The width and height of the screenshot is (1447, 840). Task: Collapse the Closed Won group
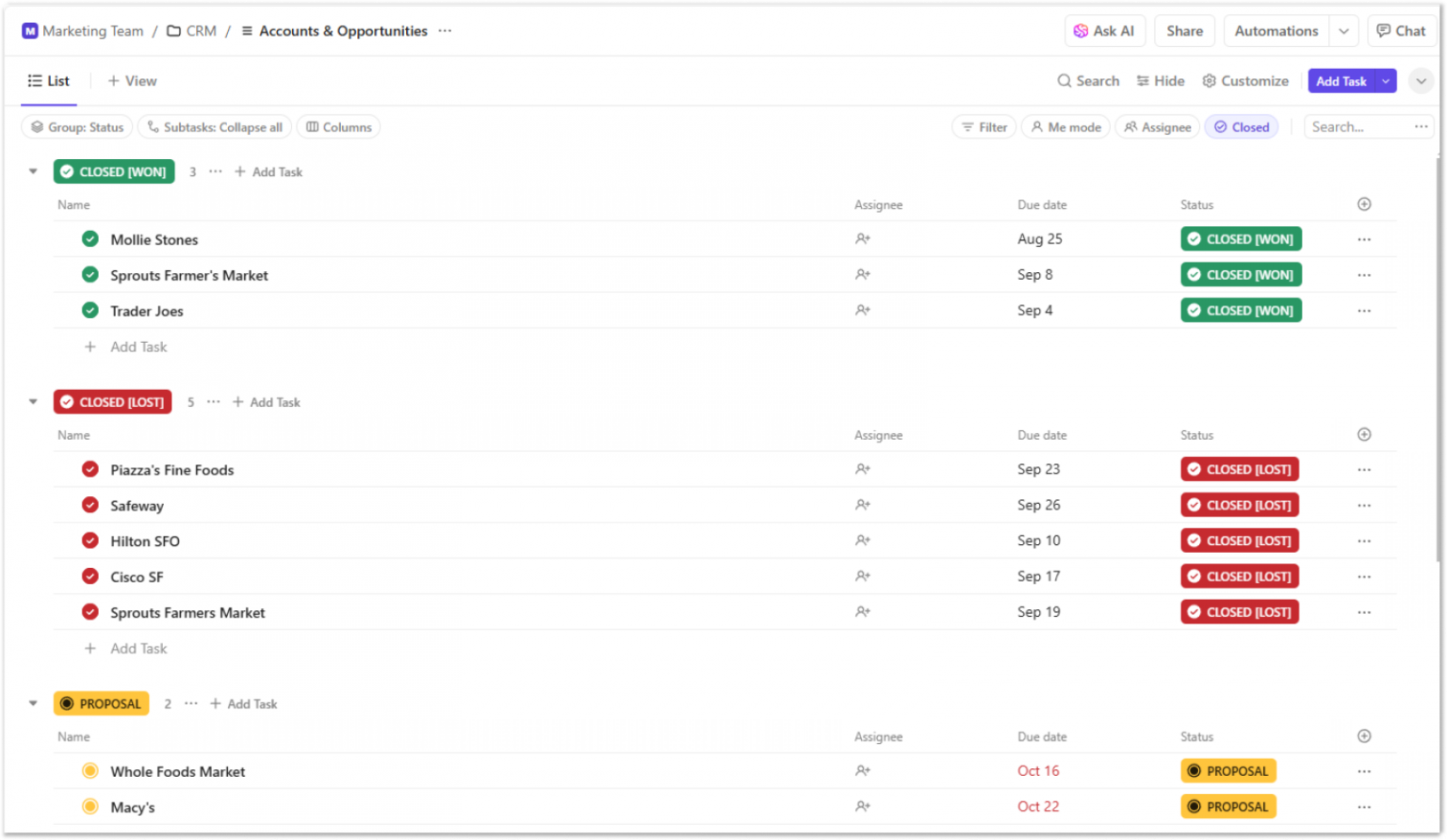coord(33,171)
